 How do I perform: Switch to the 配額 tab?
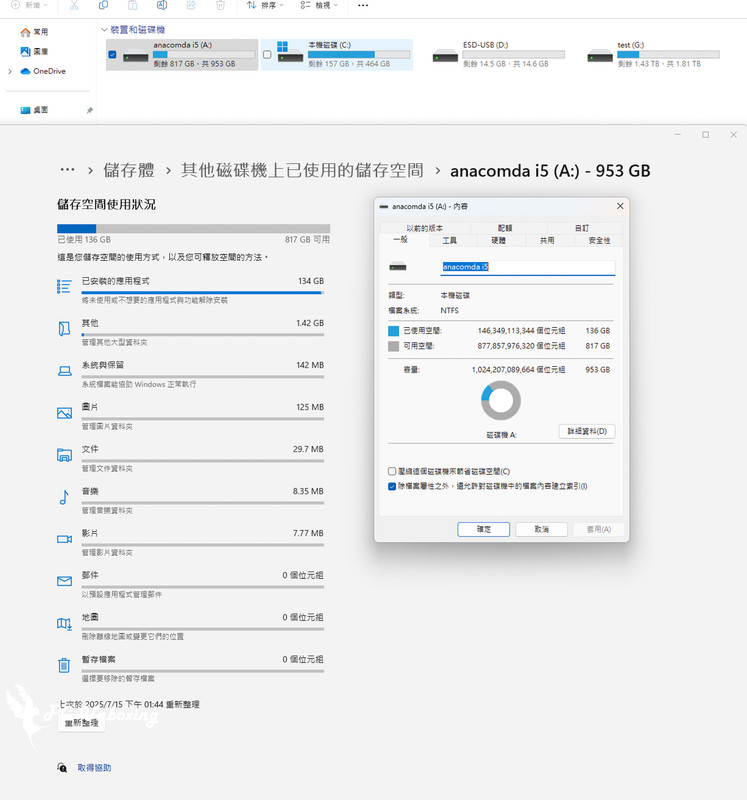tap(505, 228)
